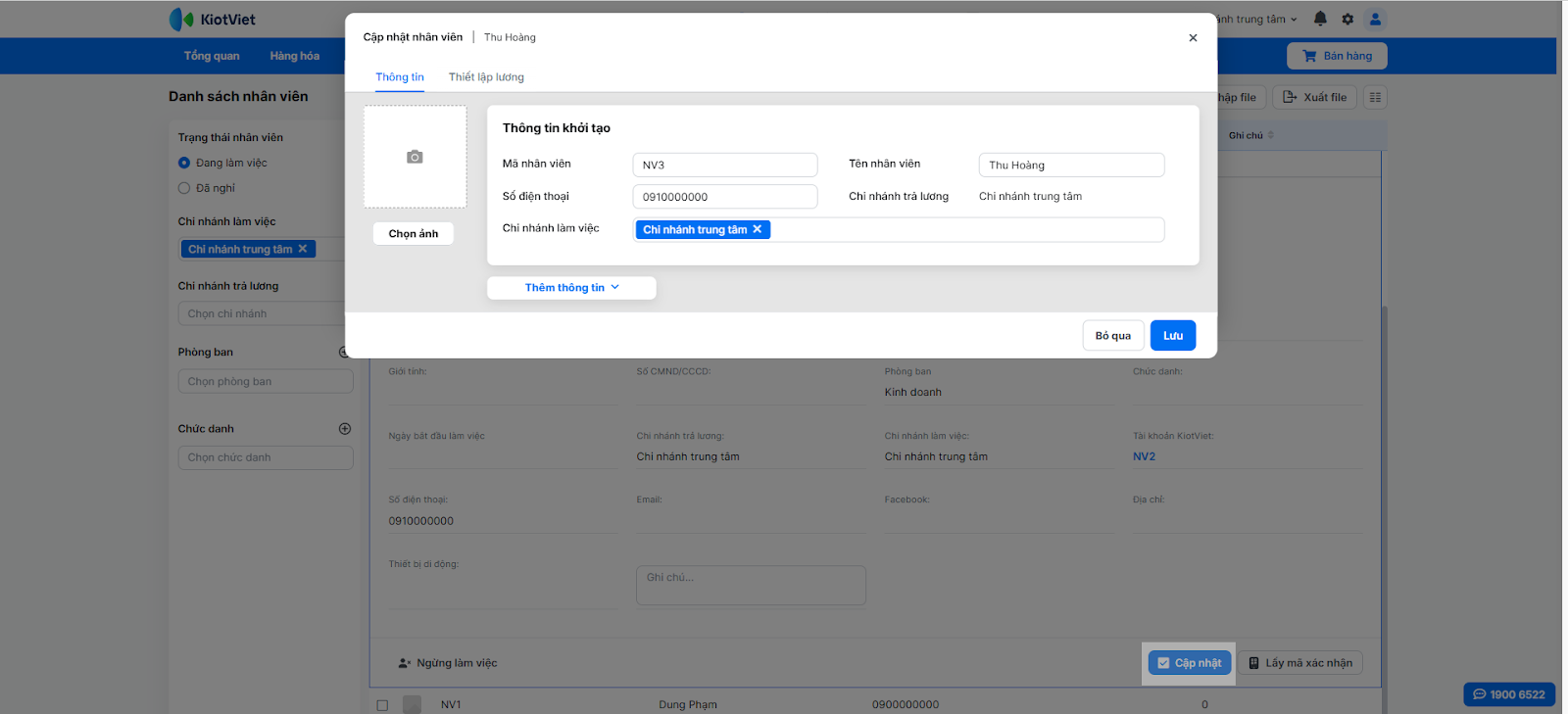This screenshot has height=714, width=1568.
Task: Click the Bỏ qua button
Action: 1112,336
